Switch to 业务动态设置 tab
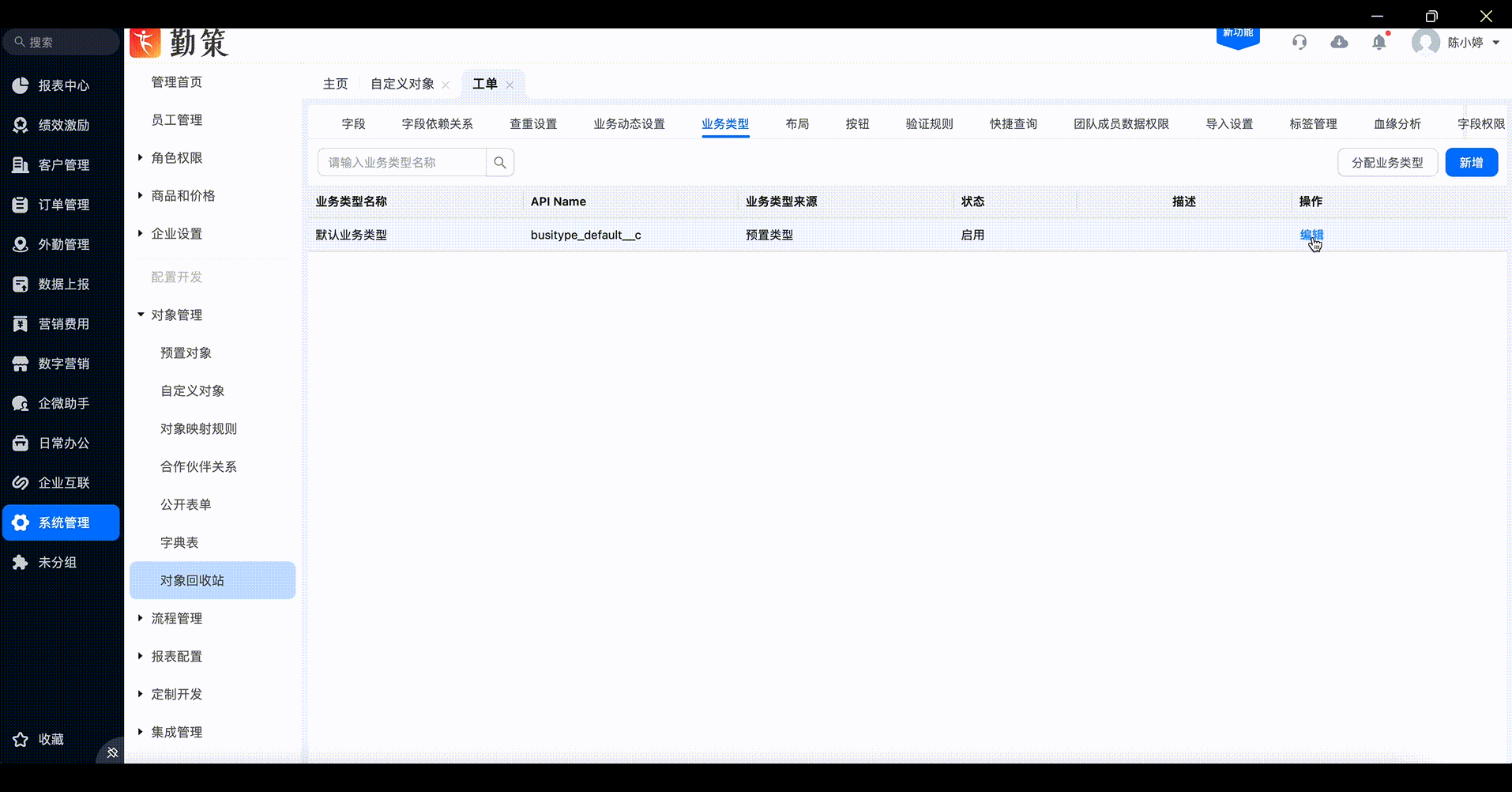Viewport: 1512px width, 792px height. (x=629, y=124)
